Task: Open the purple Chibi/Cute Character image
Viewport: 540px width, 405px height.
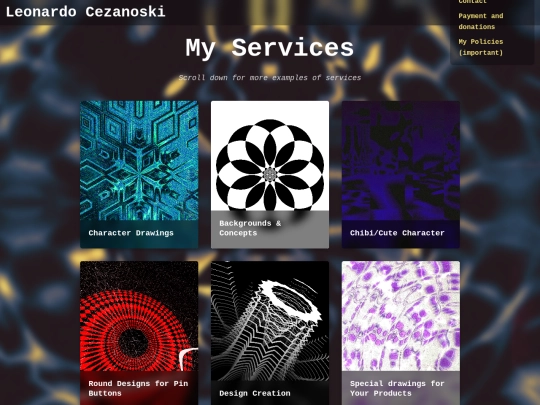Action: click(x=401, y=160)
